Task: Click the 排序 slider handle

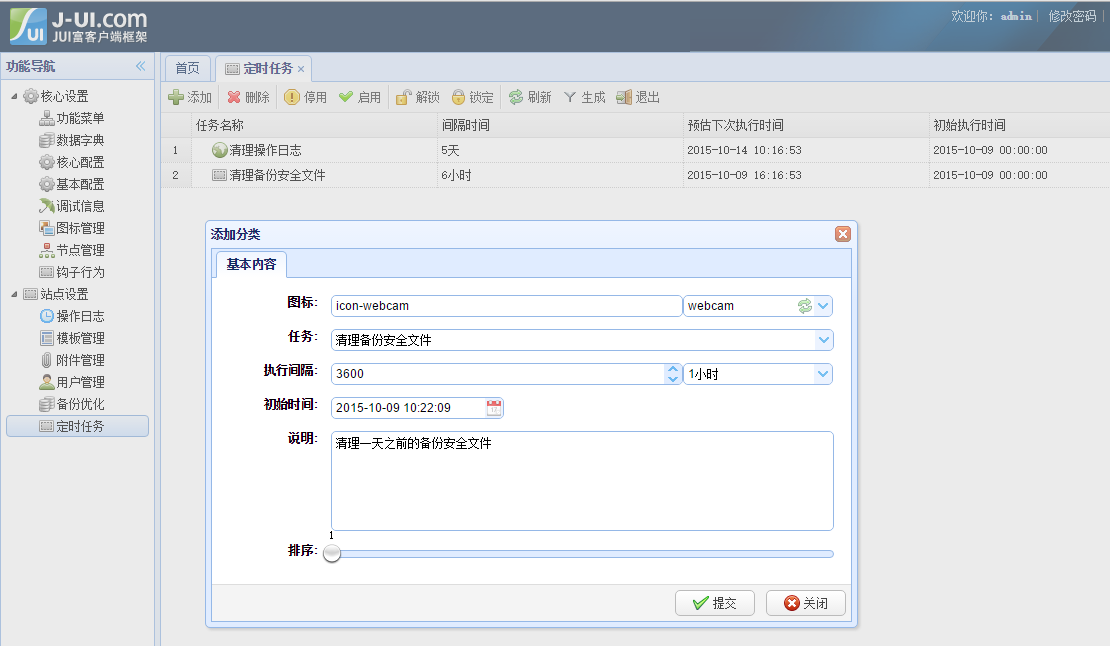Action: 332,553
